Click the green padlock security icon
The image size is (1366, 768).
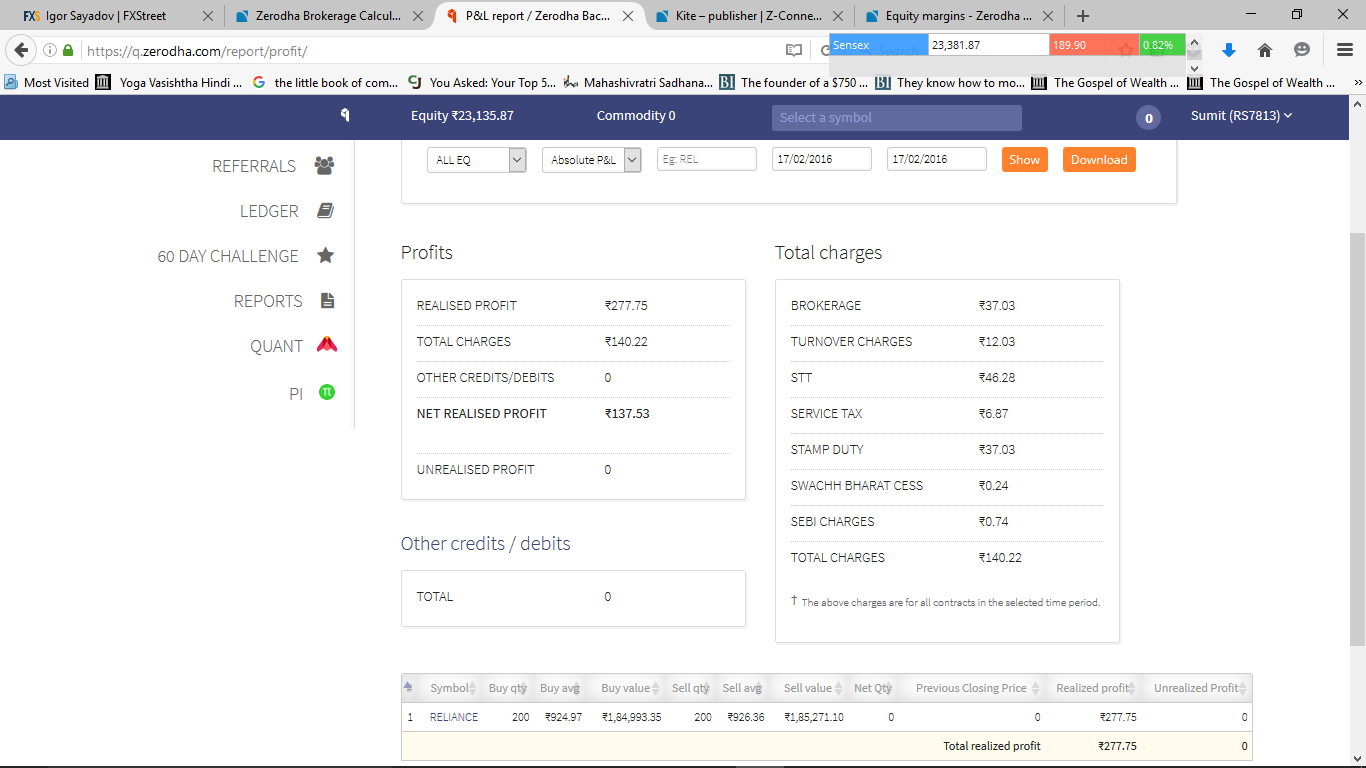click(x=68, y=50)
